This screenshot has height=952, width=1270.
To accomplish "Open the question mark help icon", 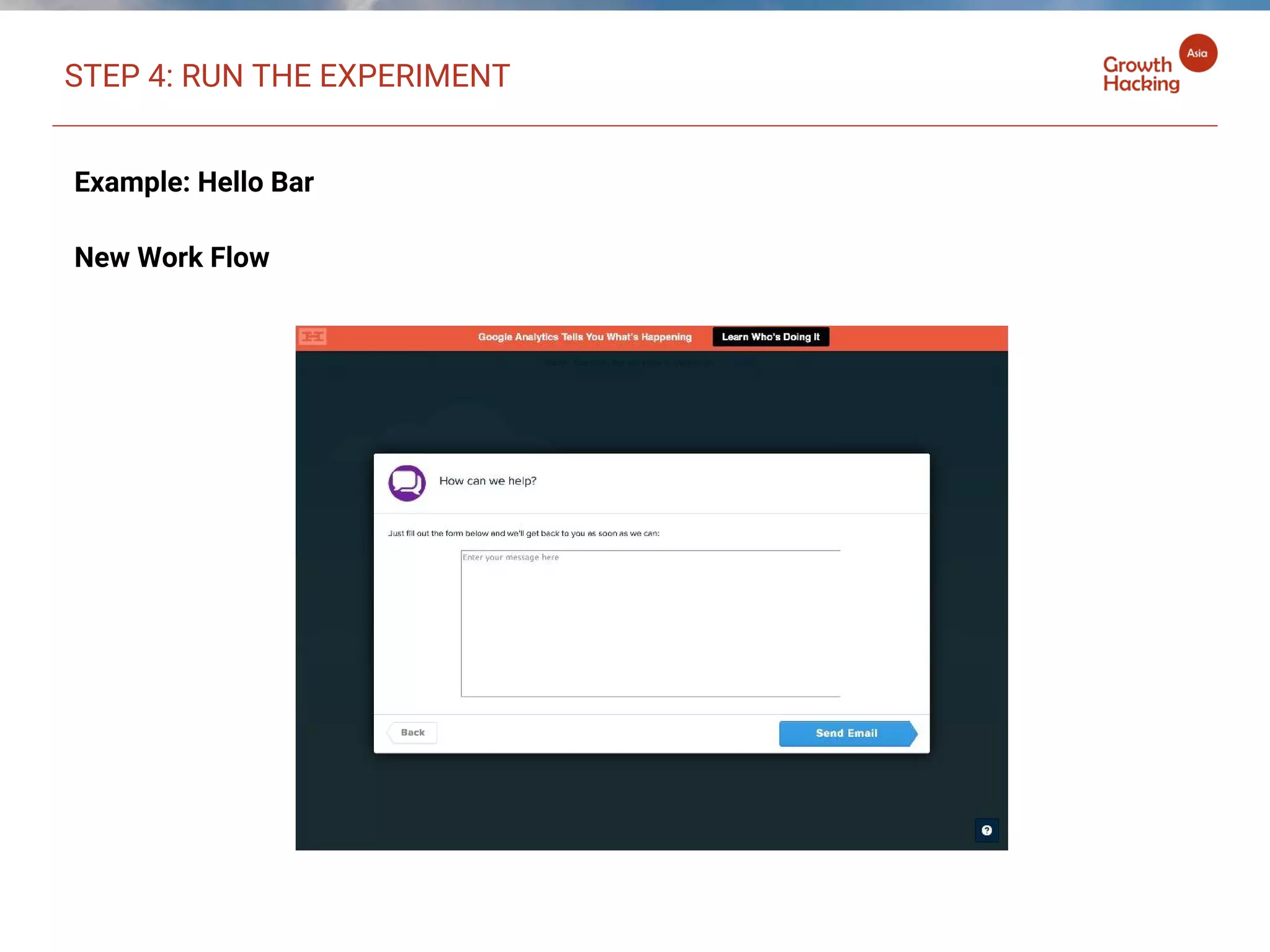I will pyautogui.click(x=987, y=831).
